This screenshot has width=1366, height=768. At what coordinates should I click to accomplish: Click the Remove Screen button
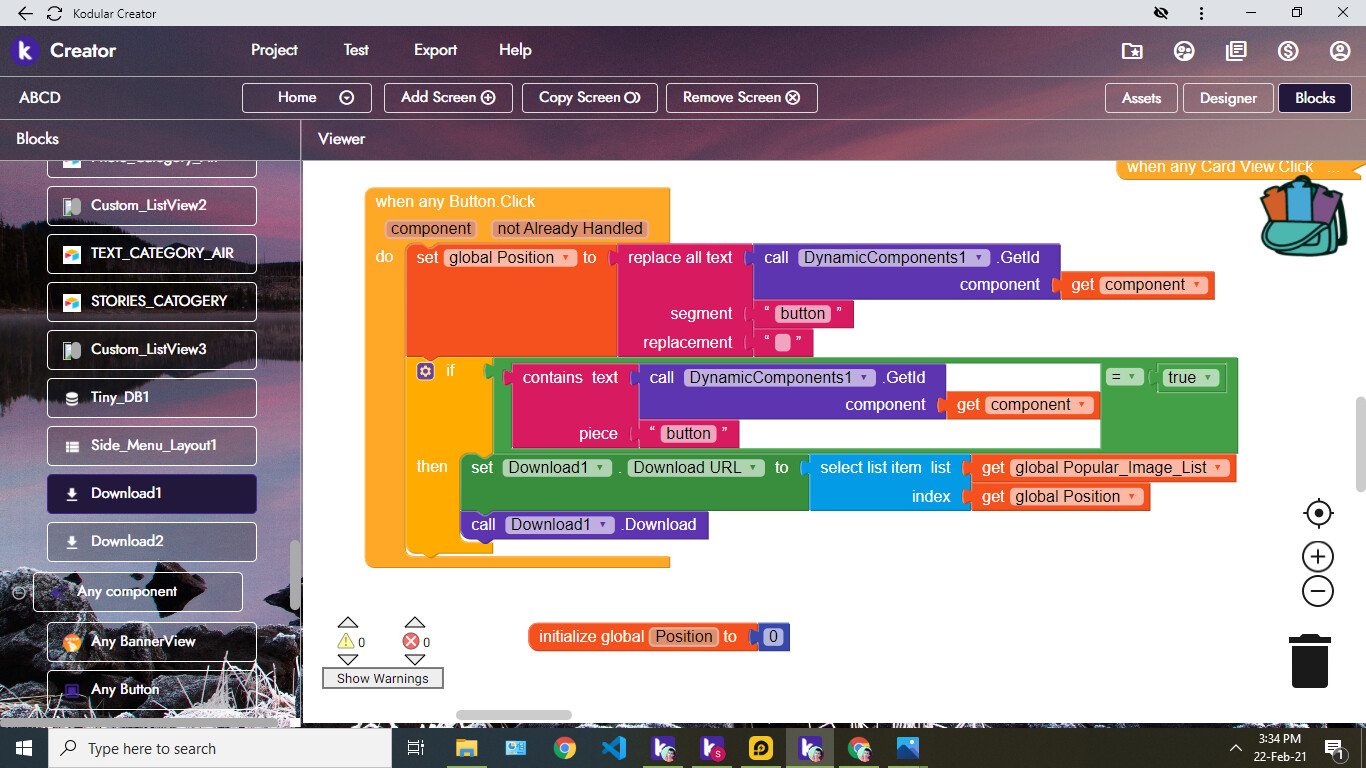(741, 98)
